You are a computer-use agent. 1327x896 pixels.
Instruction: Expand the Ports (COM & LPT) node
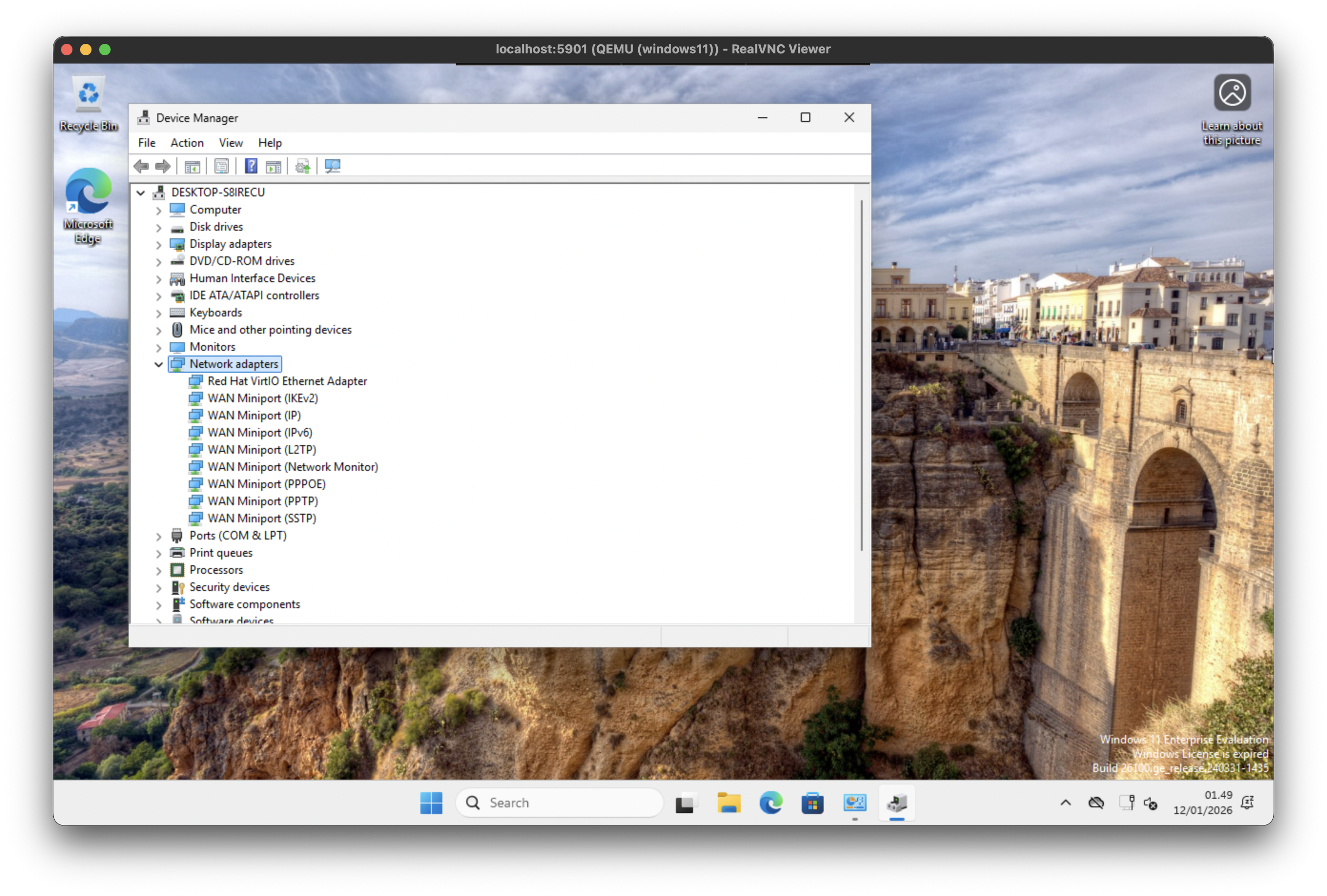tap(159, 536)
